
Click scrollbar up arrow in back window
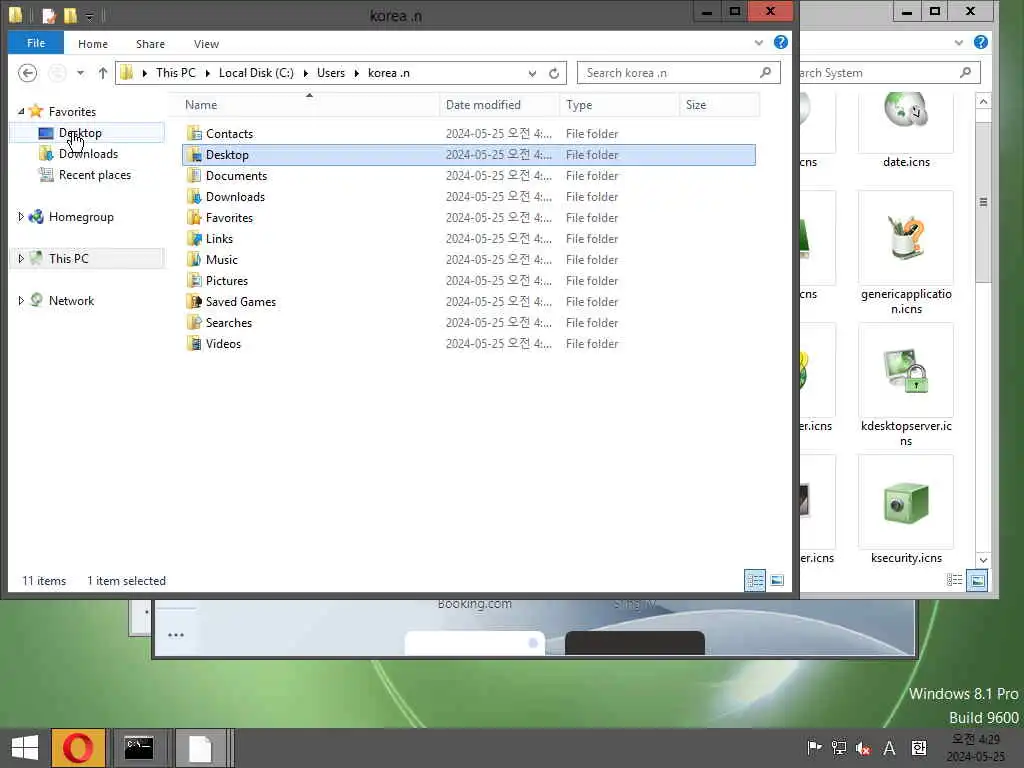983,101
